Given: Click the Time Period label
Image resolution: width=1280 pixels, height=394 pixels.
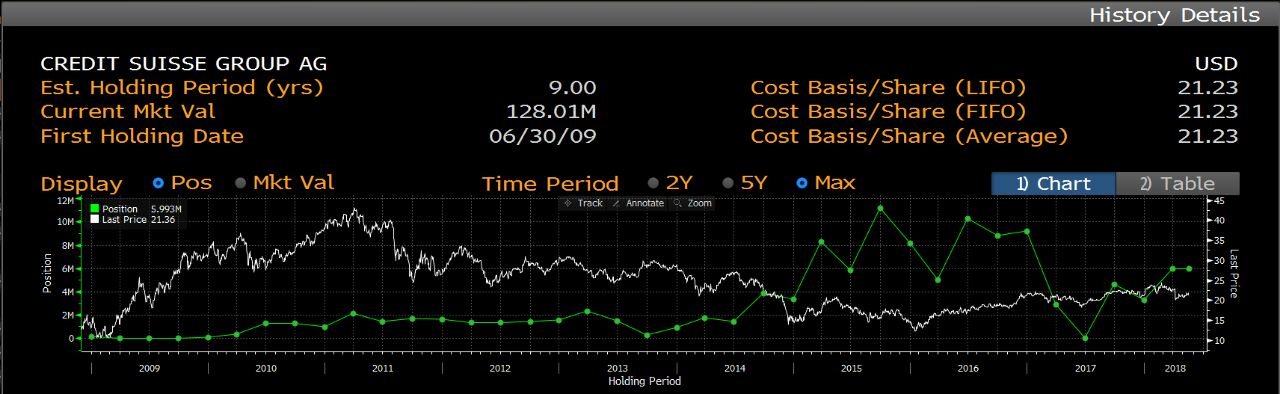Looking at the screenshot, I should tap(550, 184).
